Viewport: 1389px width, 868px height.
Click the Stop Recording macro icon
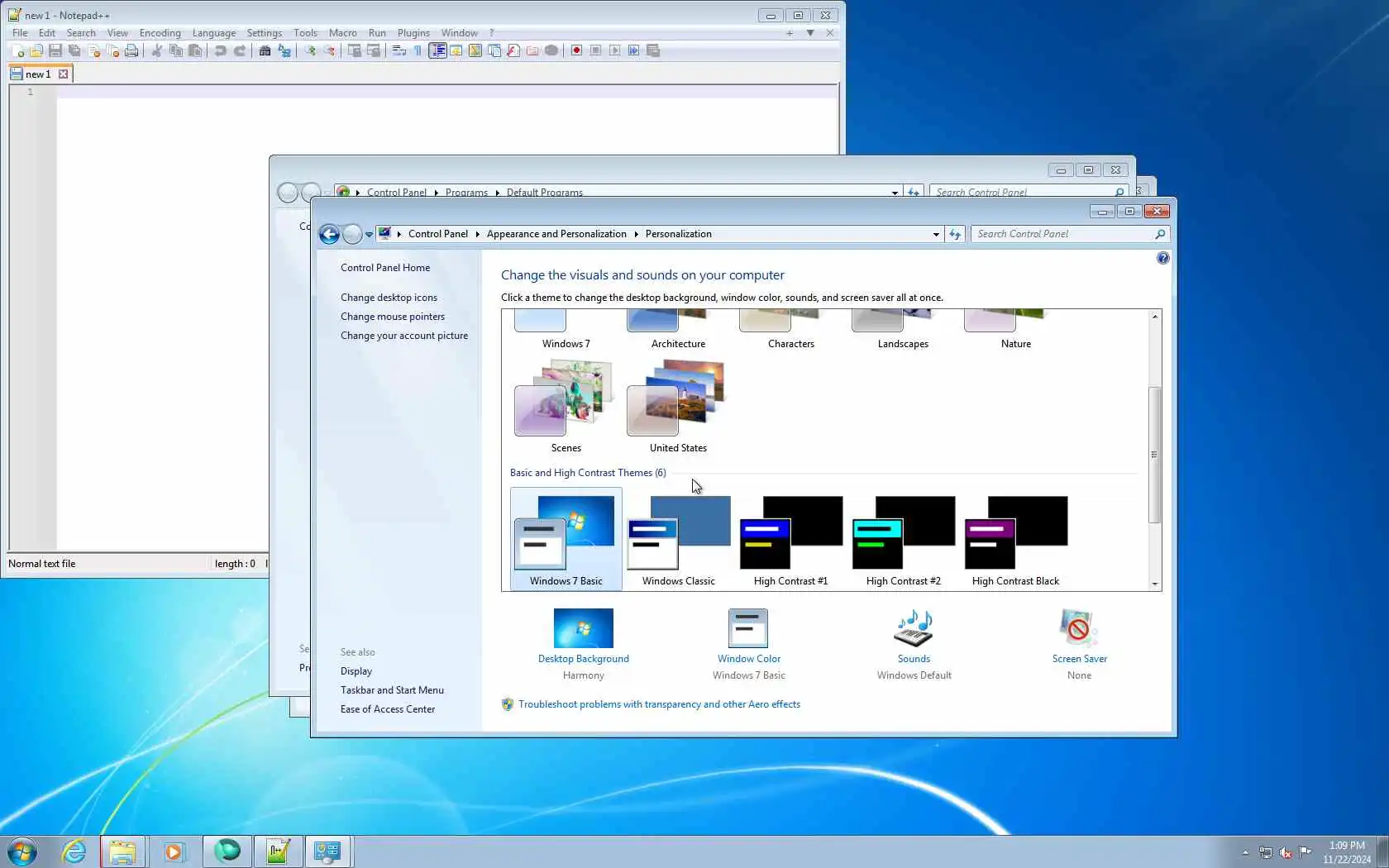pos(595,50)
